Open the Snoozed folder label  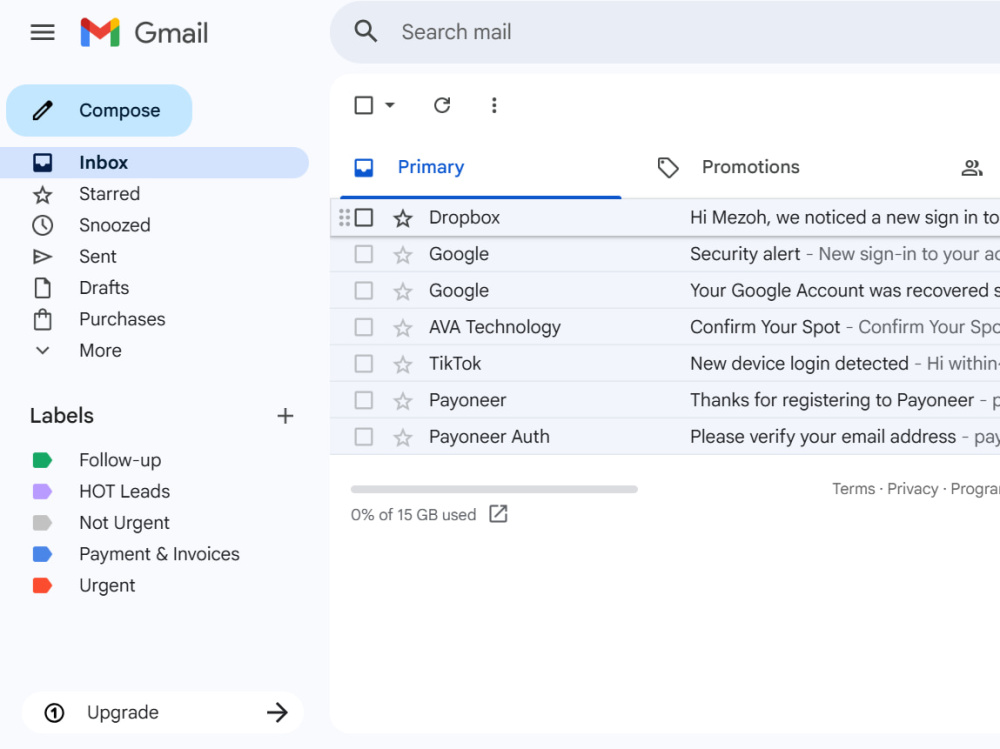click(115, 225)
